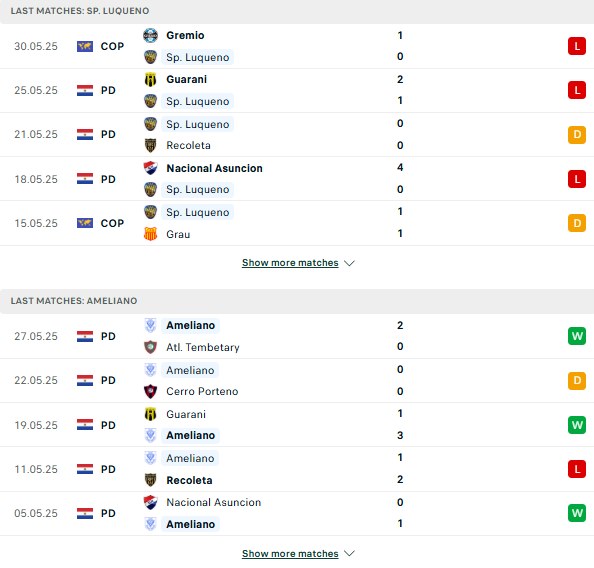Open the Recoleta team name on 11.05.25

(x=189, y=480)
